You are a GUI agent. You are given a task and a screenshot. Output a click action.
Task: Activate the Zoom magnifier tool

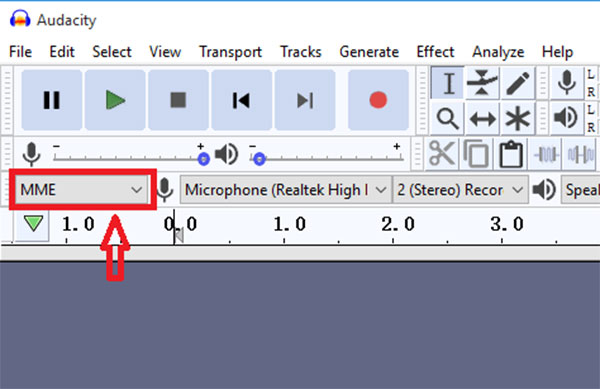pyautogui.click(x=448, y=119)
